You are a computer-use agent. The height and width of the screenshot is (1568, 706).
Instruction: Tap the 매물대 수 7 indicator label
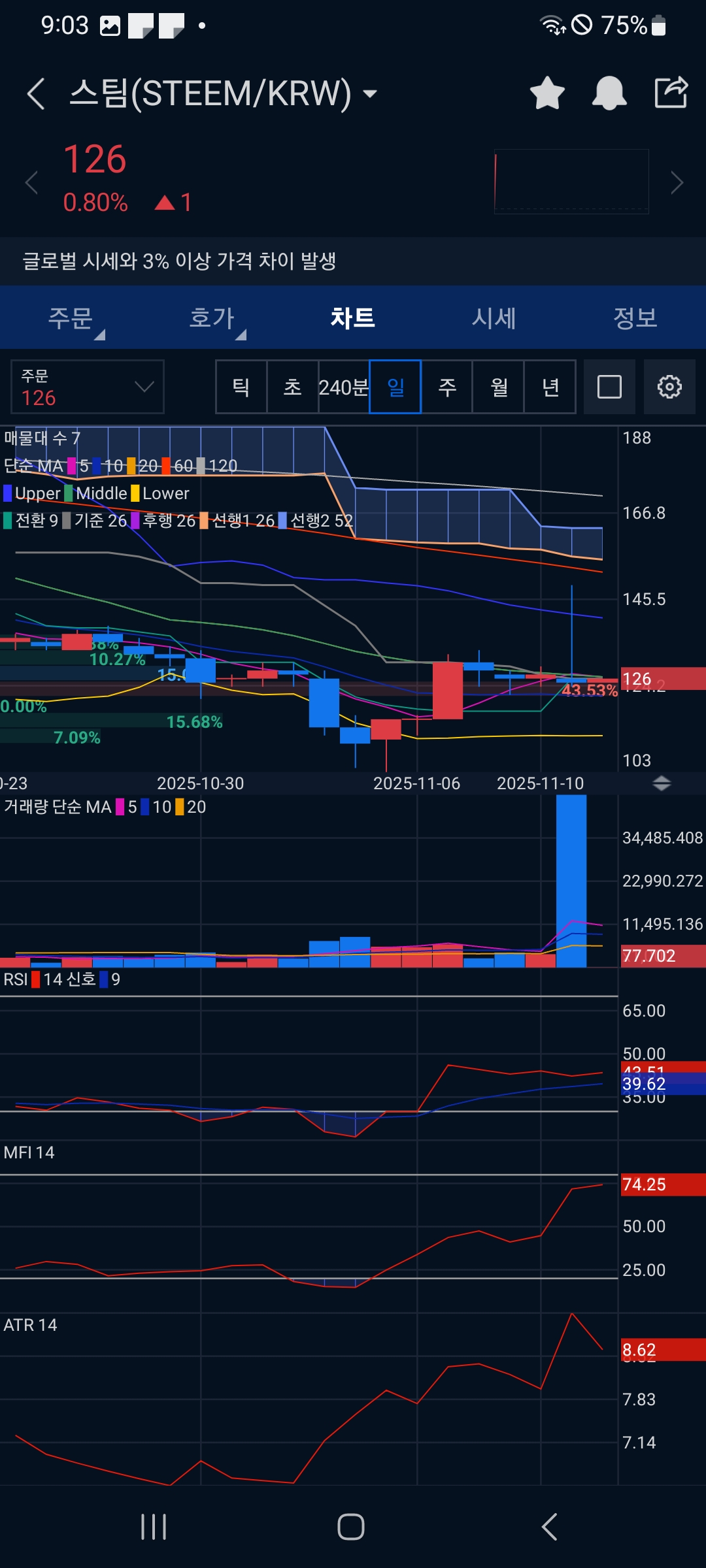[x=42, y=438]
